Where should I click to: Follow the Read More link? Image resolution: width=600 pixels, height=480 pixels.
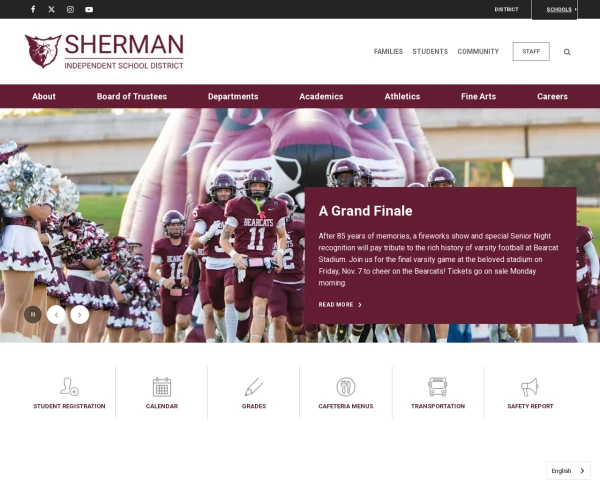coord(340,305)
